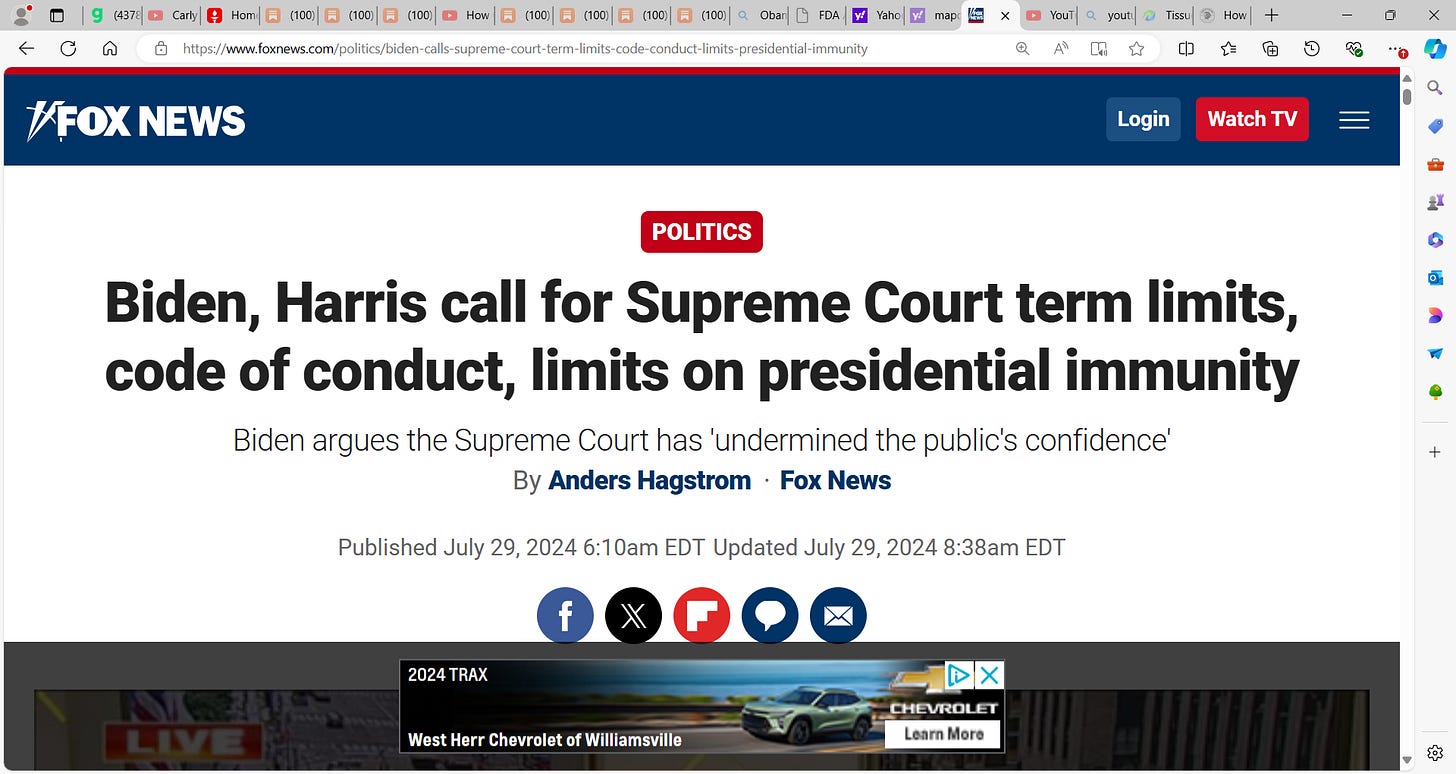
Task: Open sidebar Shopping tag icon
Action: [1435, 126]
